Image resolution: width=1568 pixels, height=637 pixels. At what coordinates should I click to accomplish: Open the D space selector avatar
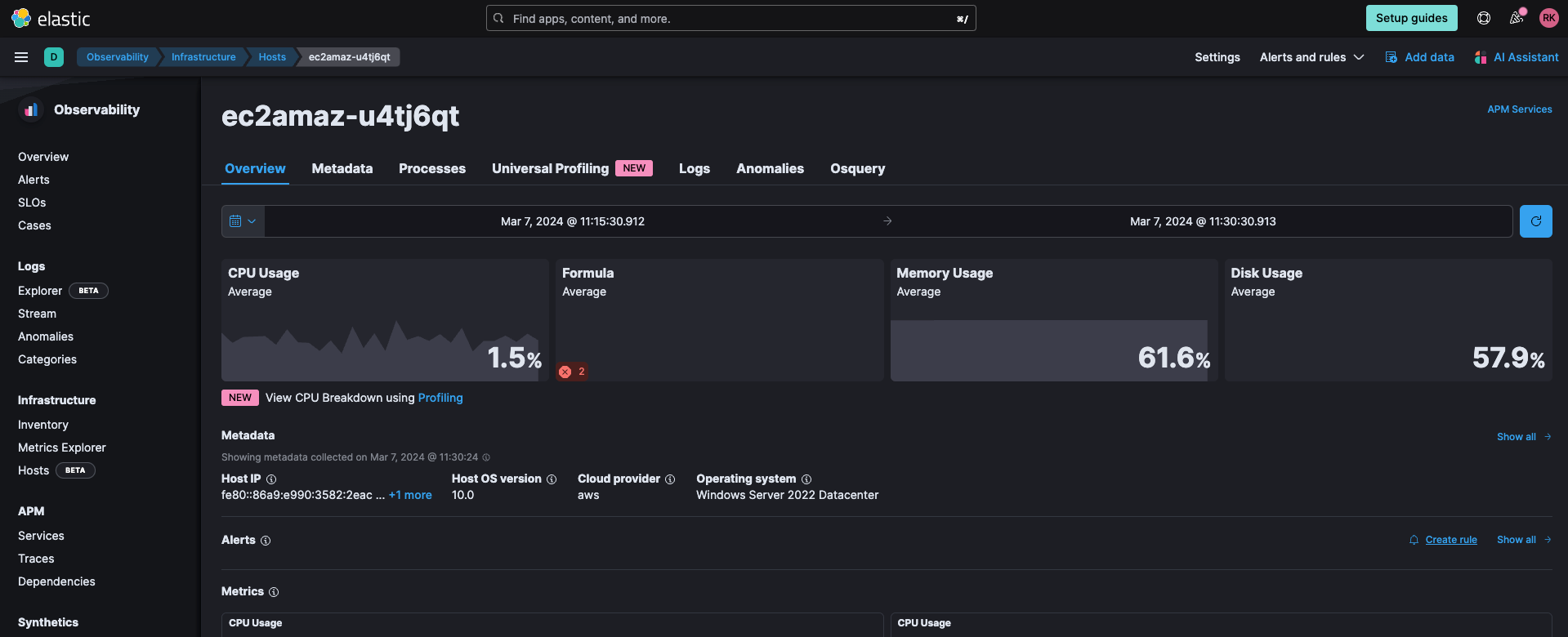click(54, 57)
